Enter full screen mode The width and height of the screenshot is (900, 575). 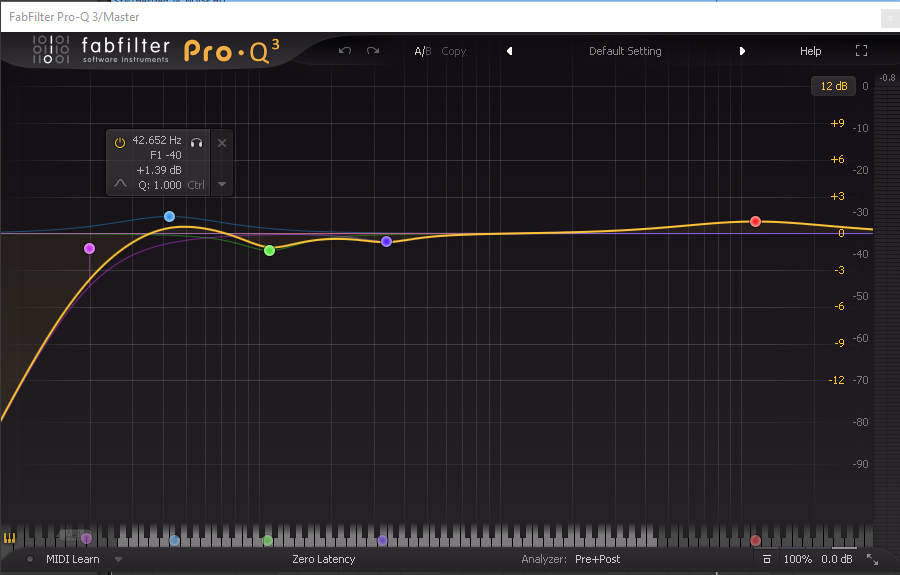coord(862,51)
